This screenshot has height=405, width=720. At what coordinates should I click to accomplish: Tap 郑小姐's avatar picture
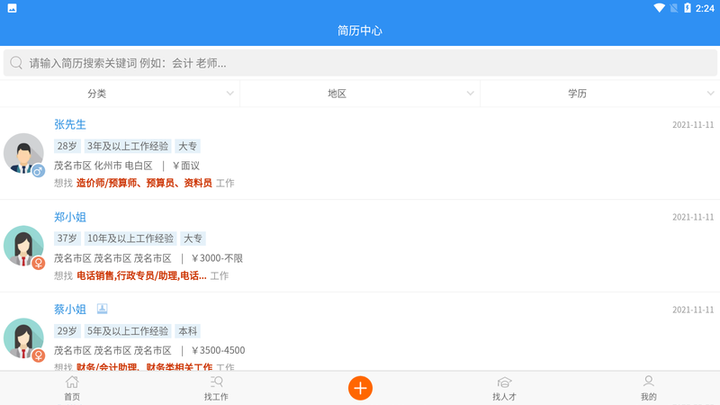pyautogui.click(x=23, y=245)
